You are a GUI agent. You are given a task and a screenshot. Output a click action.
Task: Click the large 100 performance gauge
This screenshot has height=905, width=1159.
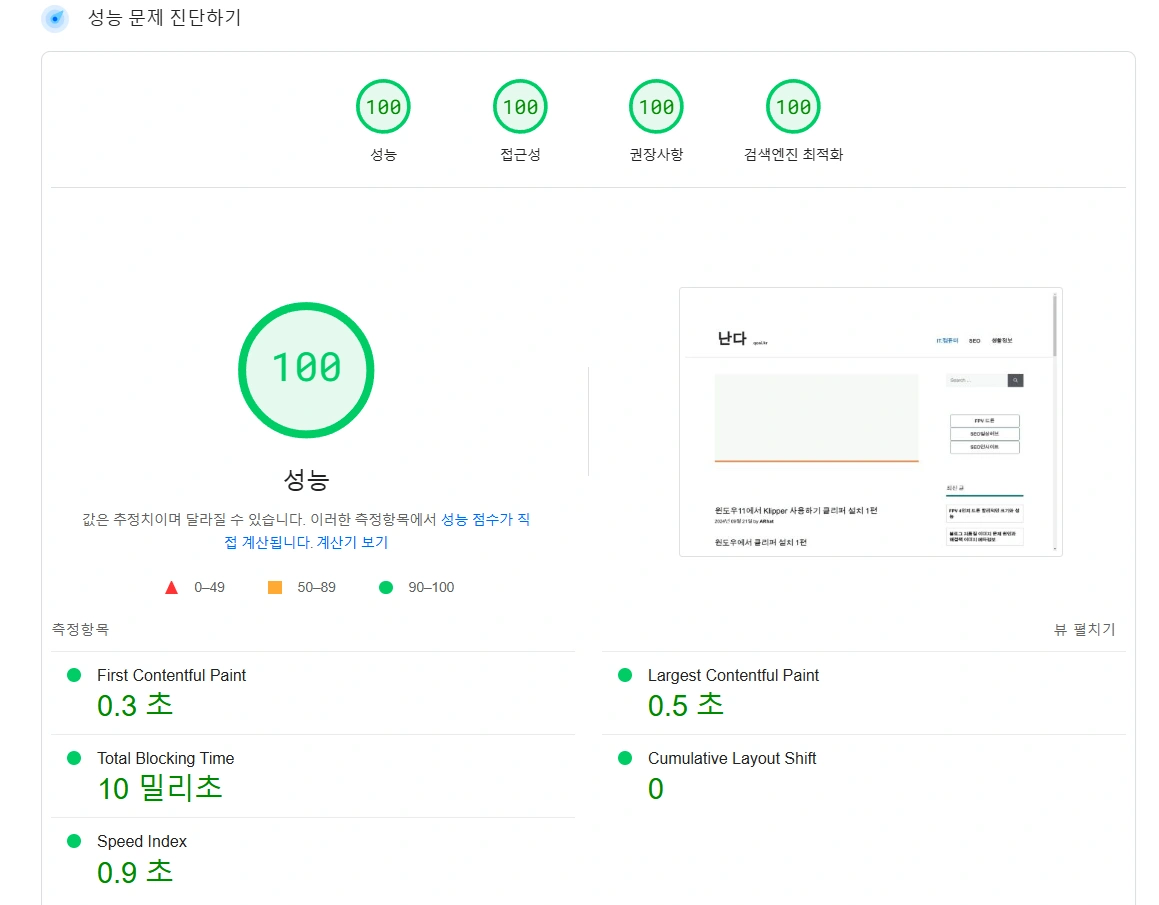(x=306, y=370)
